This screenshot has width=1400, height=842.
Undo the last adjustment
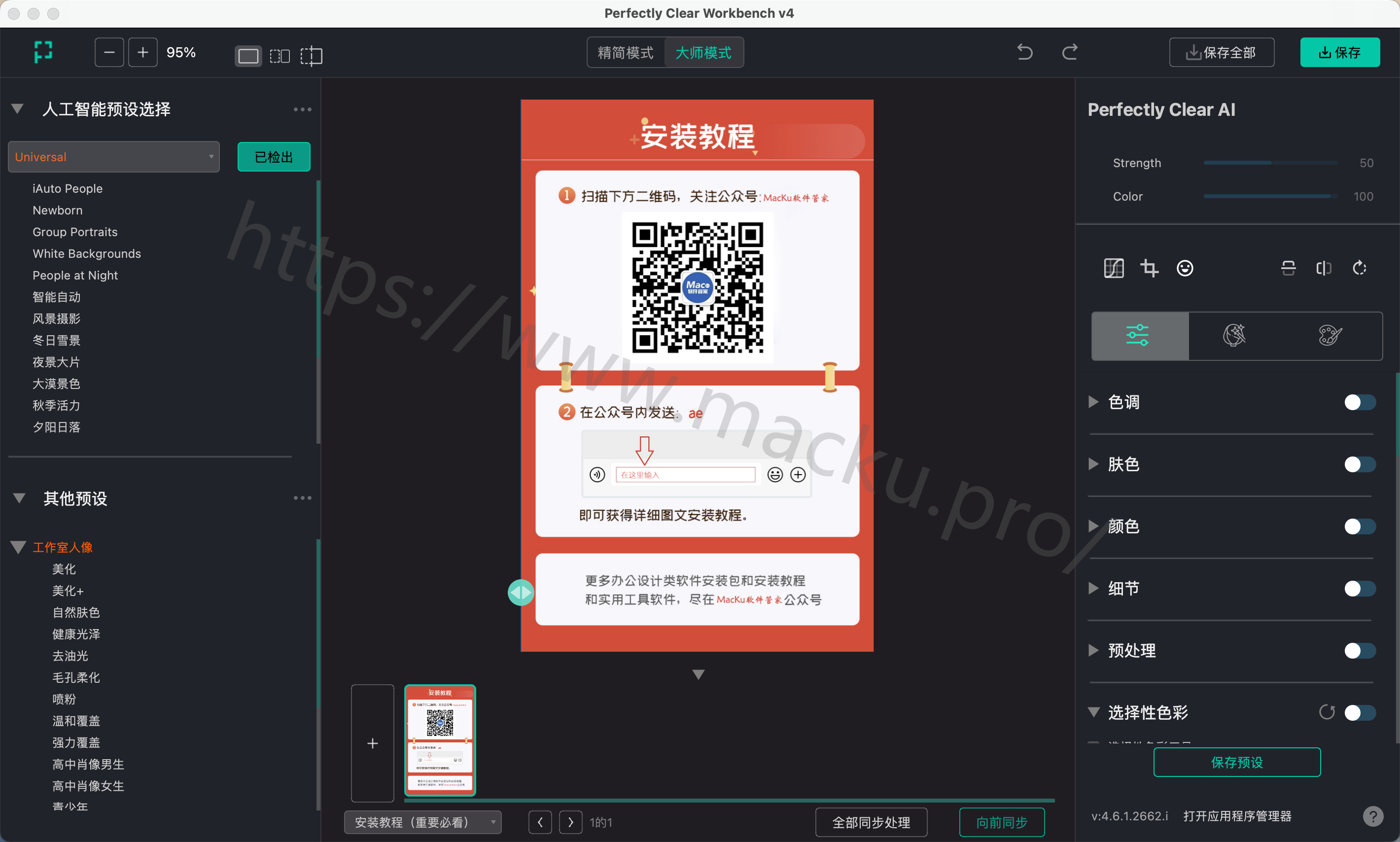coord(1024,52)
